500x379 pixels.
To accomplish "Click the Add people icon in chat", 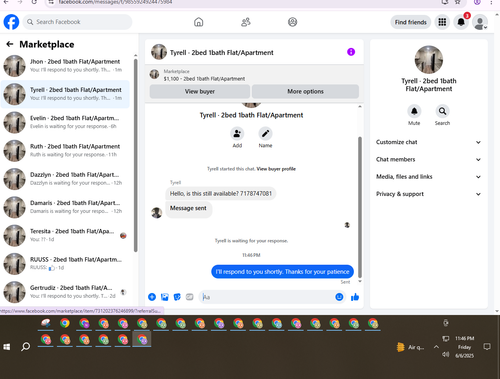I will [x=237, y=134].
